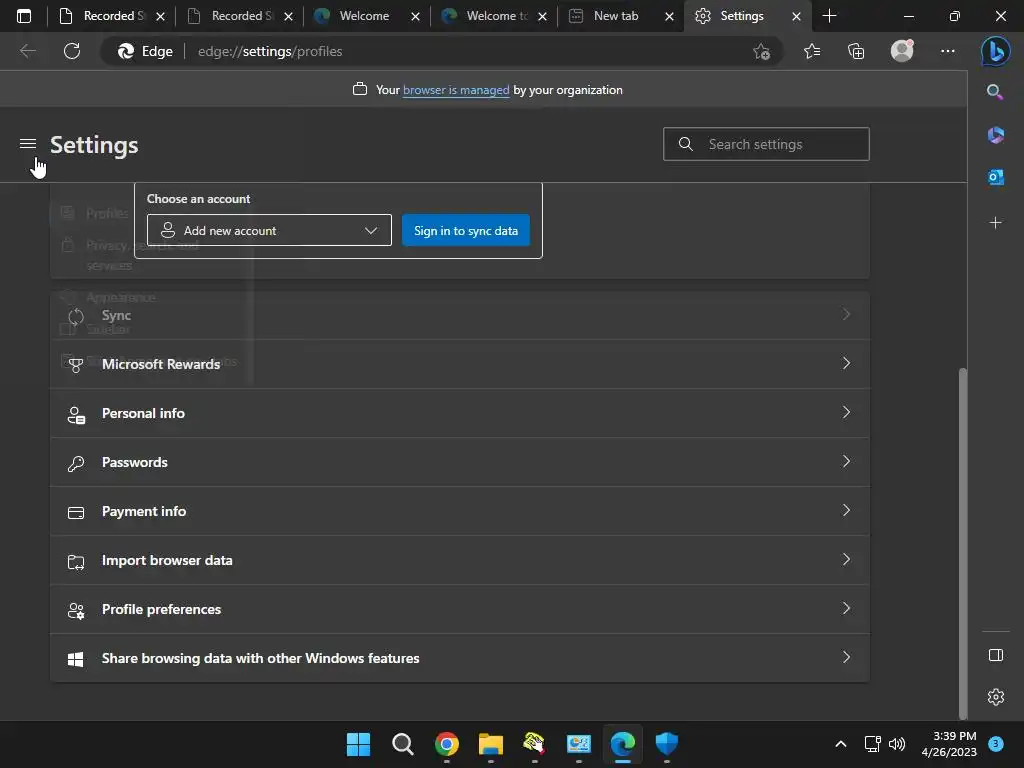Open notification center badge
Viewport: 1024px width, 768px height.
click(x=995, y=744)
